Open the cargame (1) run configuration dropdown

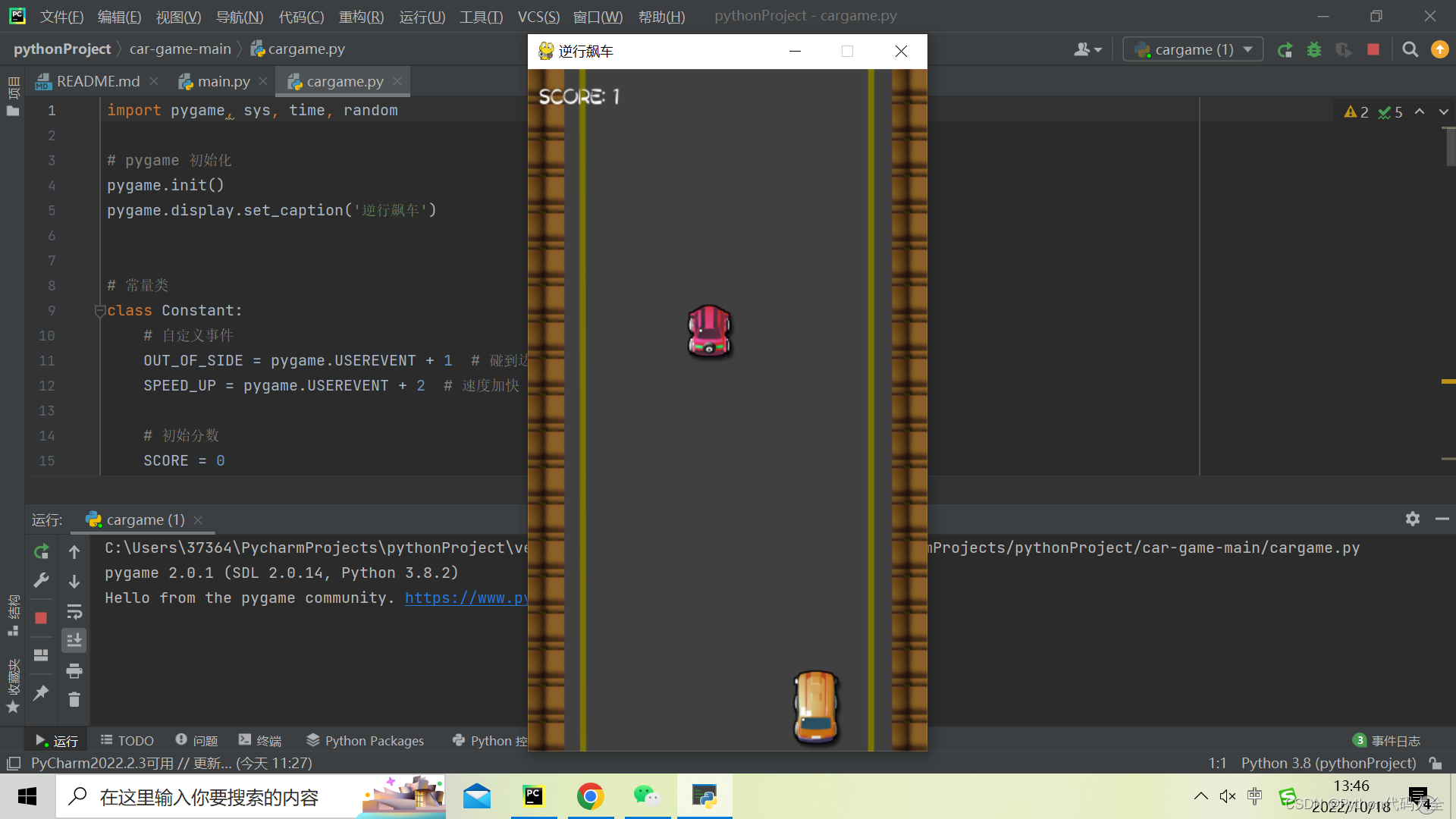[1193, 50]
